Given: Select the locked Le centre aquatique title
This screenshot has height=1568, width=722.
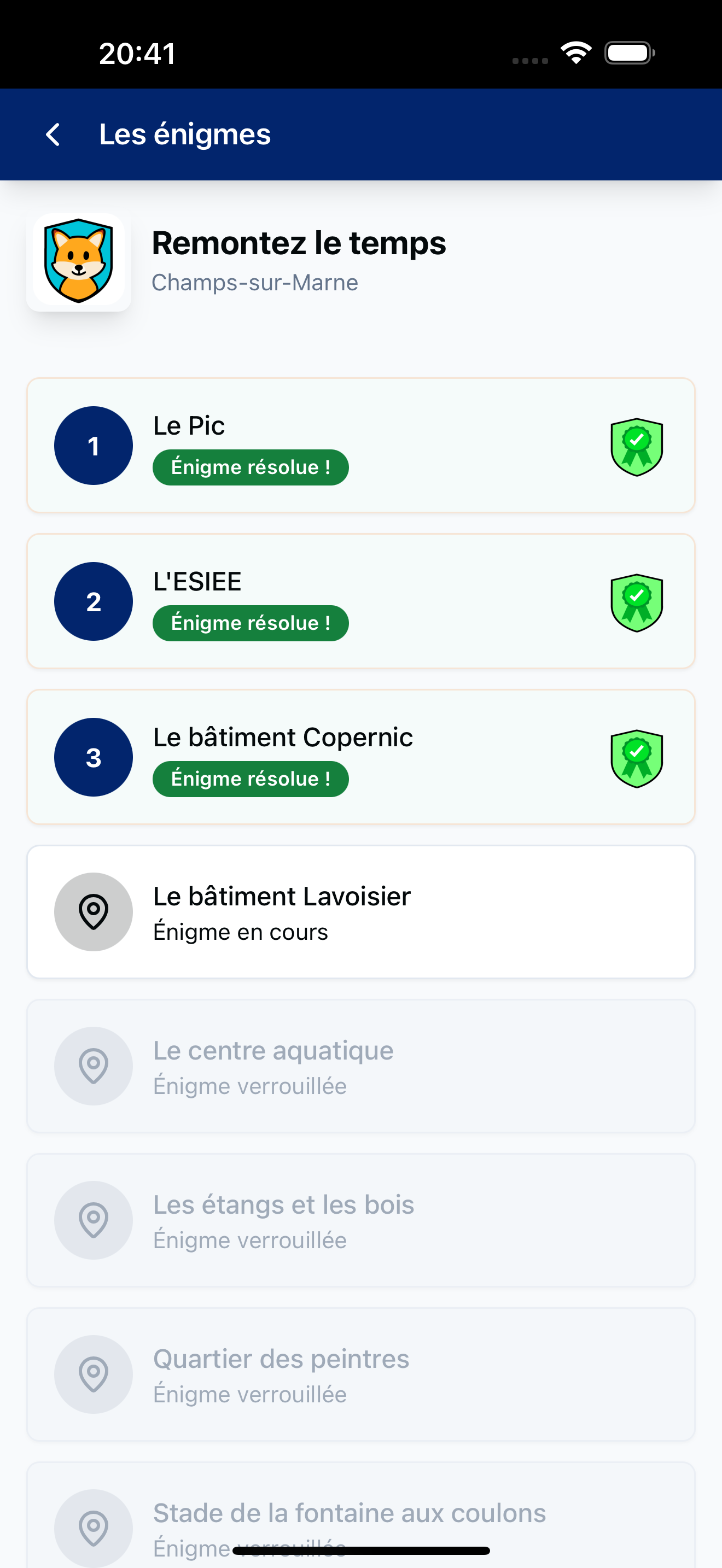Looking at the screenshot, I should (273, 1051).
